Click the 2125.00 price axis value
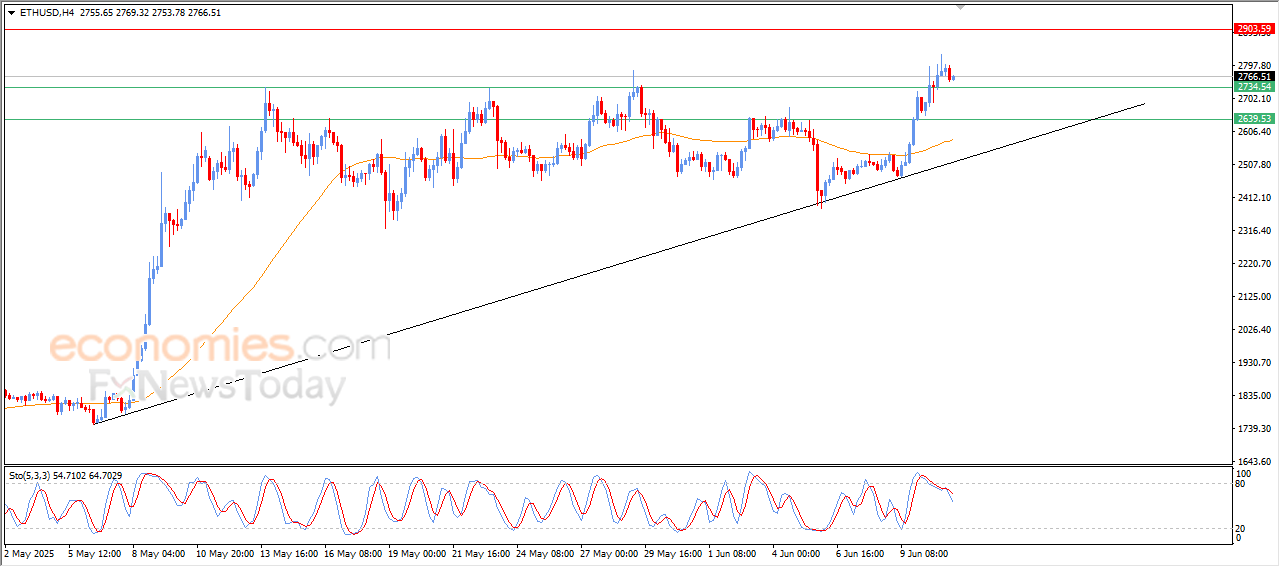 click(1254, 297)
